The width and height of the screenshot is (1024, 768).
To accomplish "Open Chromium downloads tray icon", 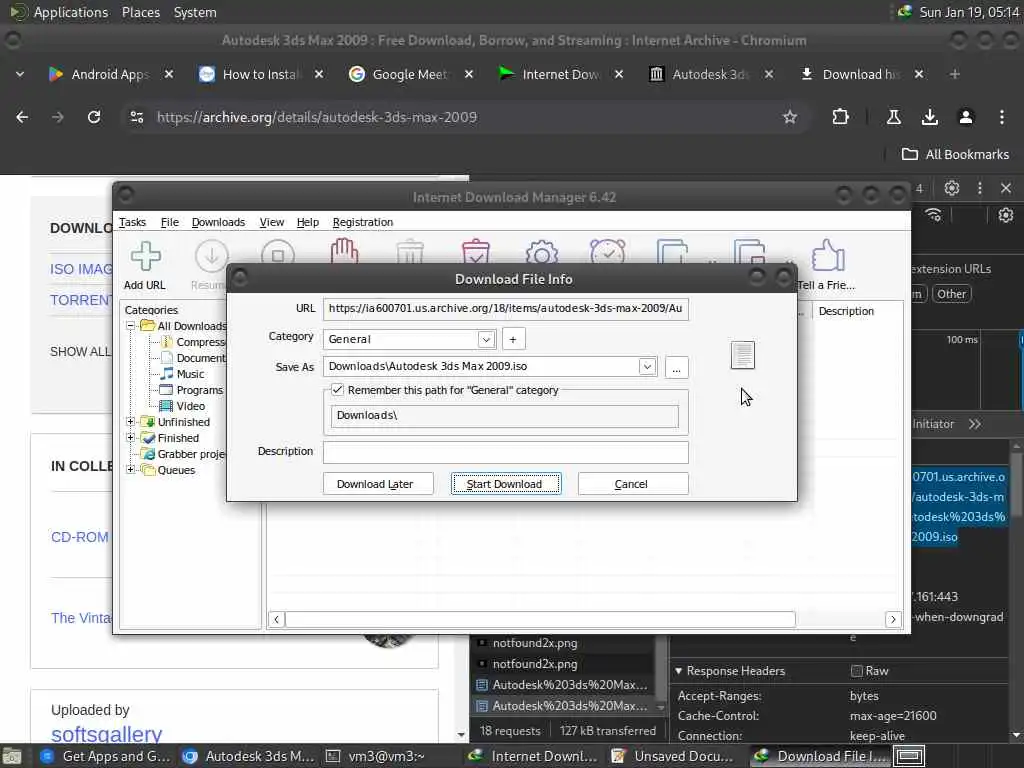I will pos(929,117).
